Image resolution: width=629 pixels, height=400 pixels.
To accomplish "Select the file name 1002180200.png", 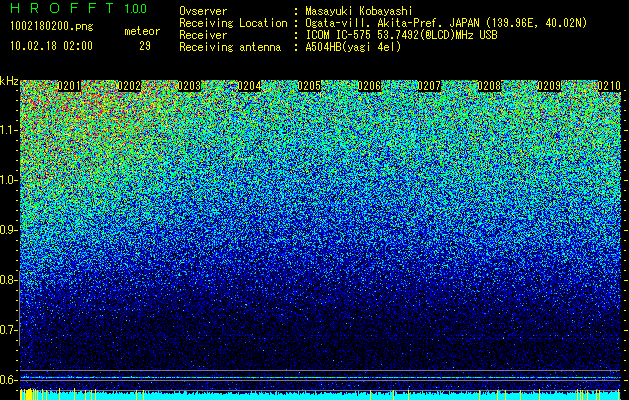I will (51, 27).
